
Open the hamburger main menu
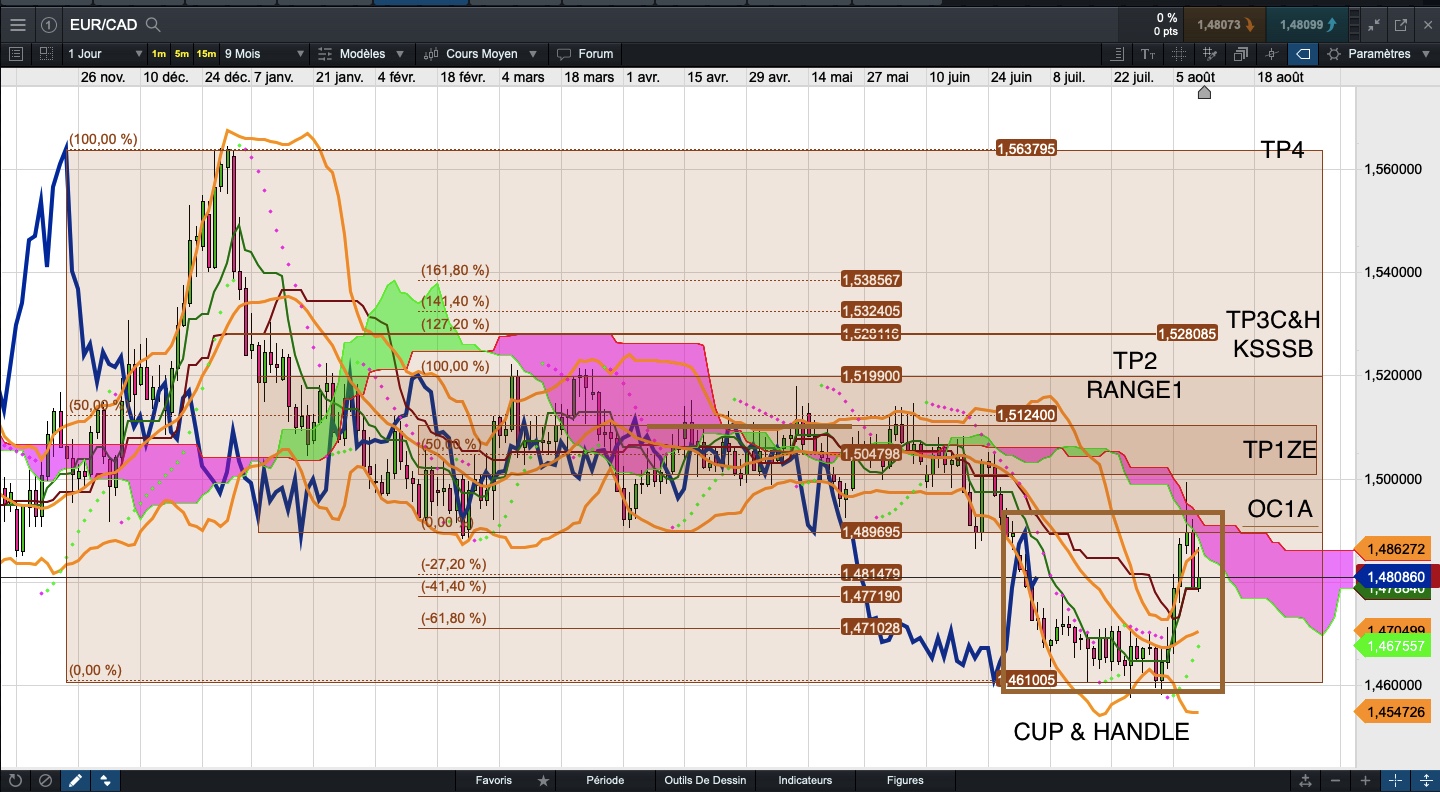point(17,24)
